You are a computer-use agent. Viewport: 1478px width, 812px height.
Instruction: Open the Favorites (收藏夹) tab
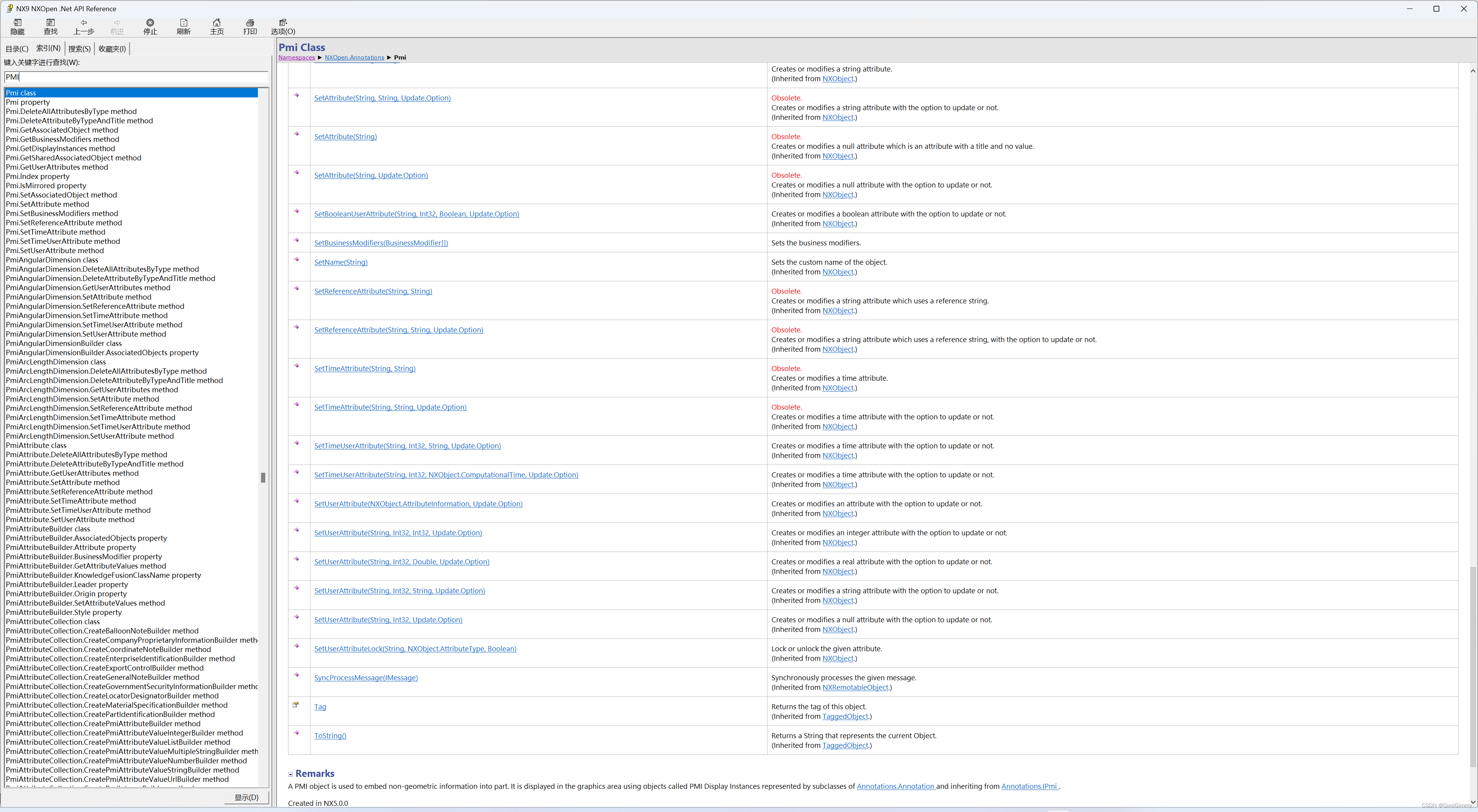tap(112, 49)
